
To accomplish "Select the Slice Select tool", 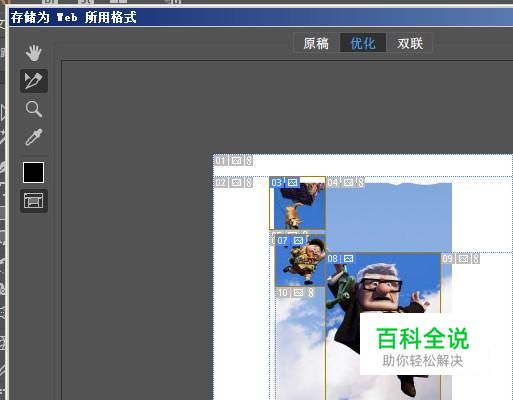I will click(x=34, y=81).
